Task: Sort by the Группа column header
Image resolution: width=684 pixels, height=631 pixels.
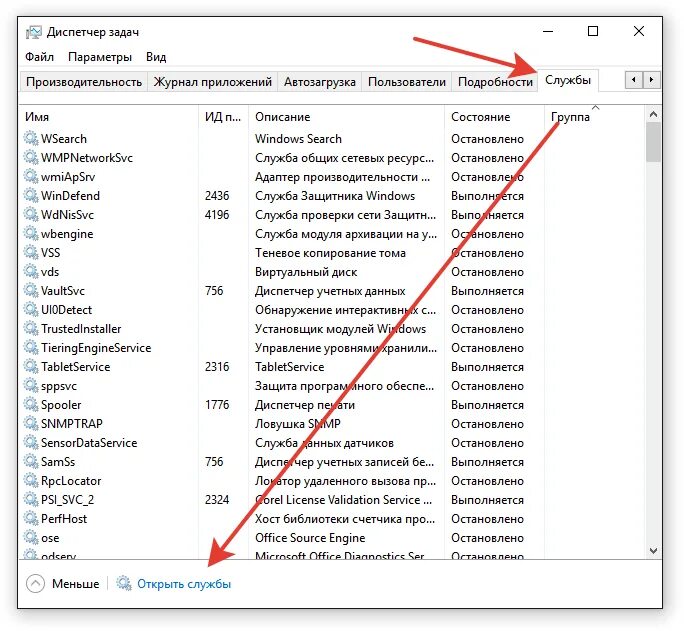Action: 595,116
